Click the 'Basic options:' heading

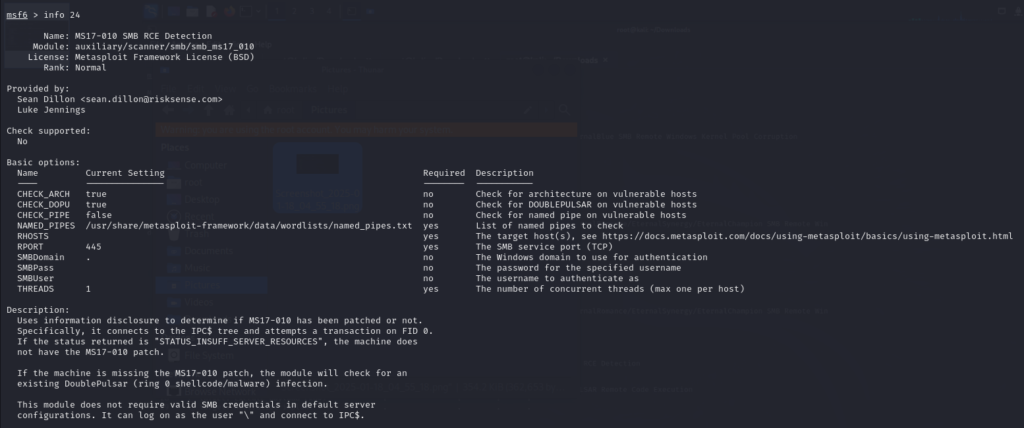click(x=43, y=162)
